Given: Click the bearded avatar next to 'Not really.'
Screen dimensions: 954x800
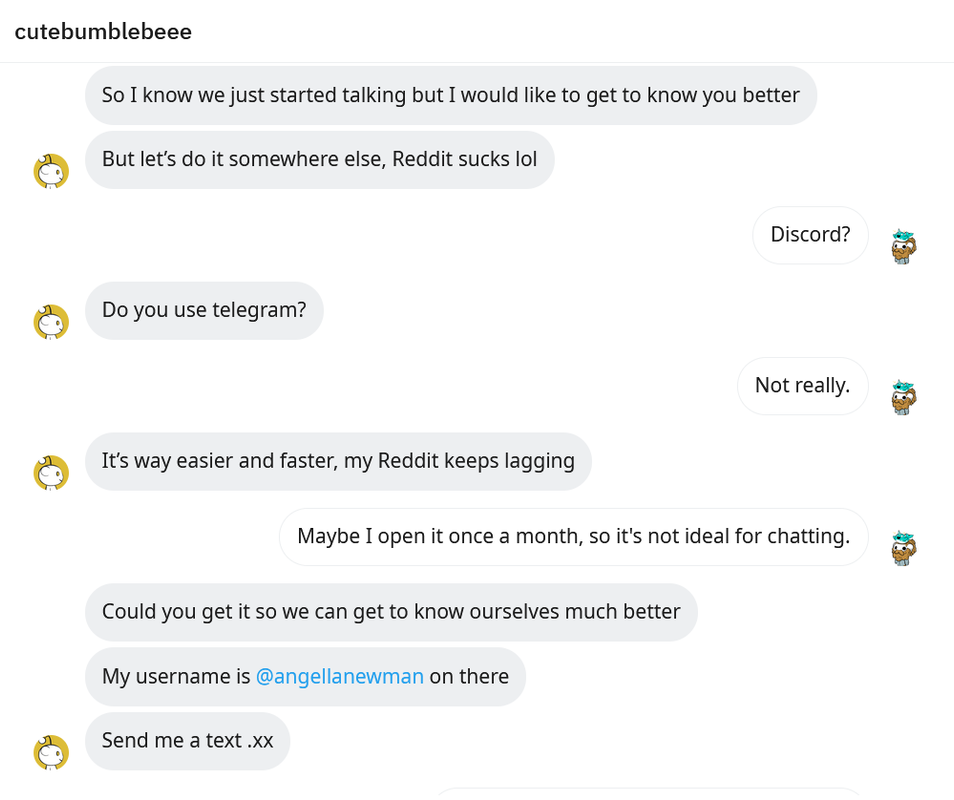Looking at the screenshot, I should point(904,397).
